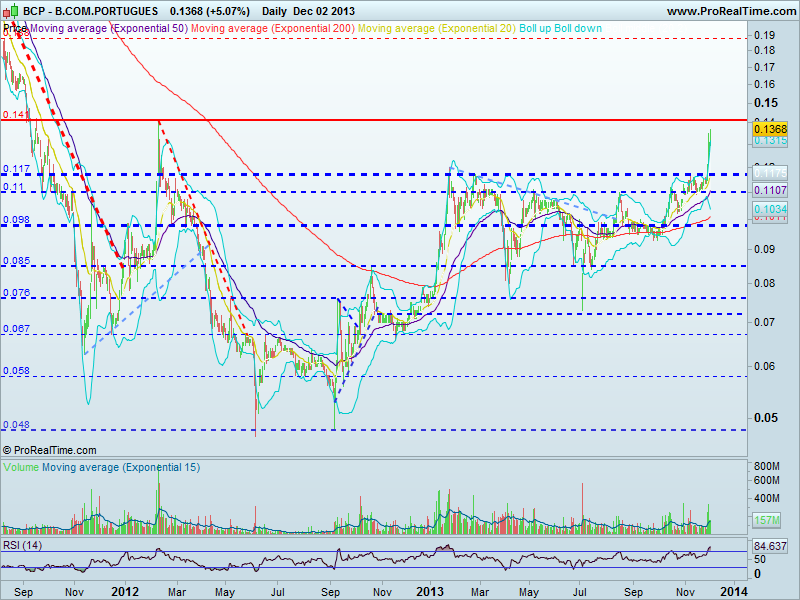Viewport: 800px width, 600px height.
Task: Click the cyan 0.1034 value tag
Action: pos(770,209)
